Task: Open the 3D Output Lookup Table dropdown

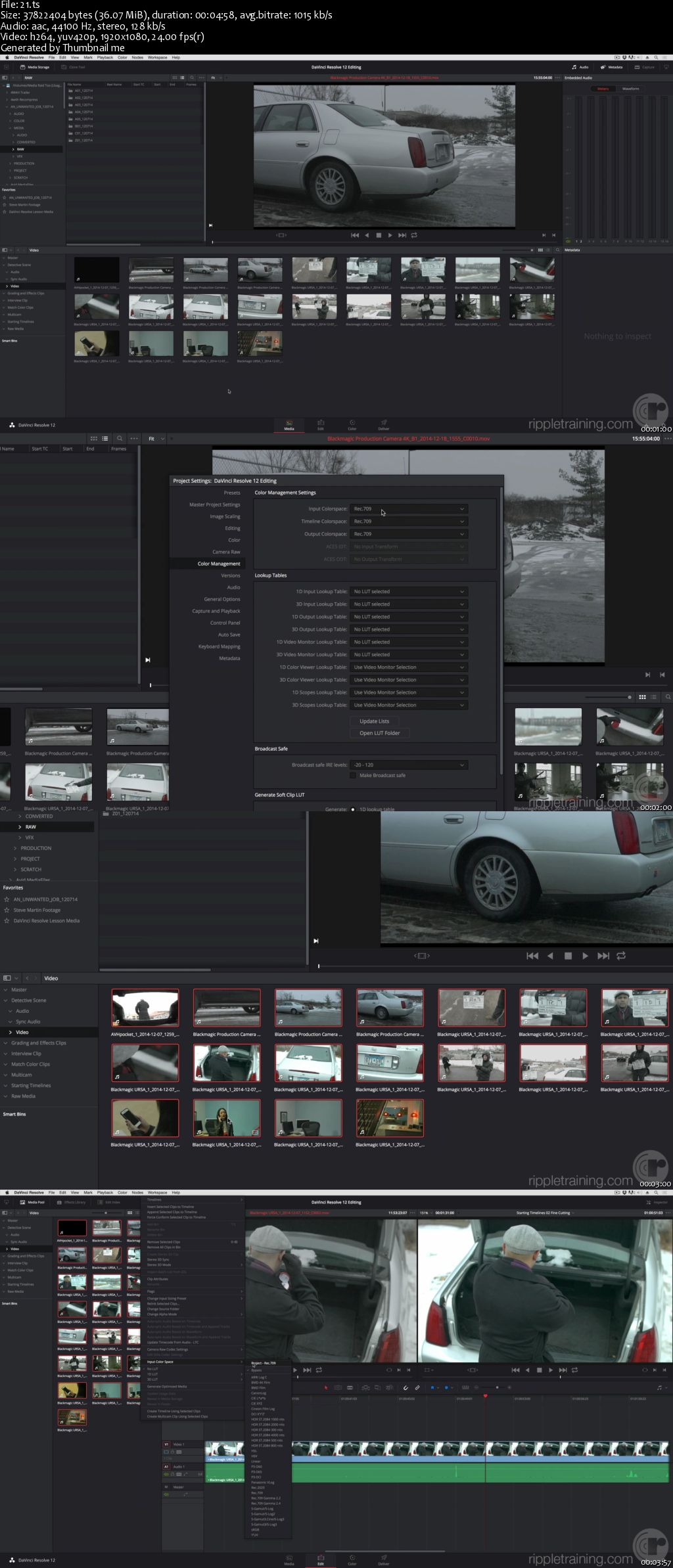Action: (409, 629)
